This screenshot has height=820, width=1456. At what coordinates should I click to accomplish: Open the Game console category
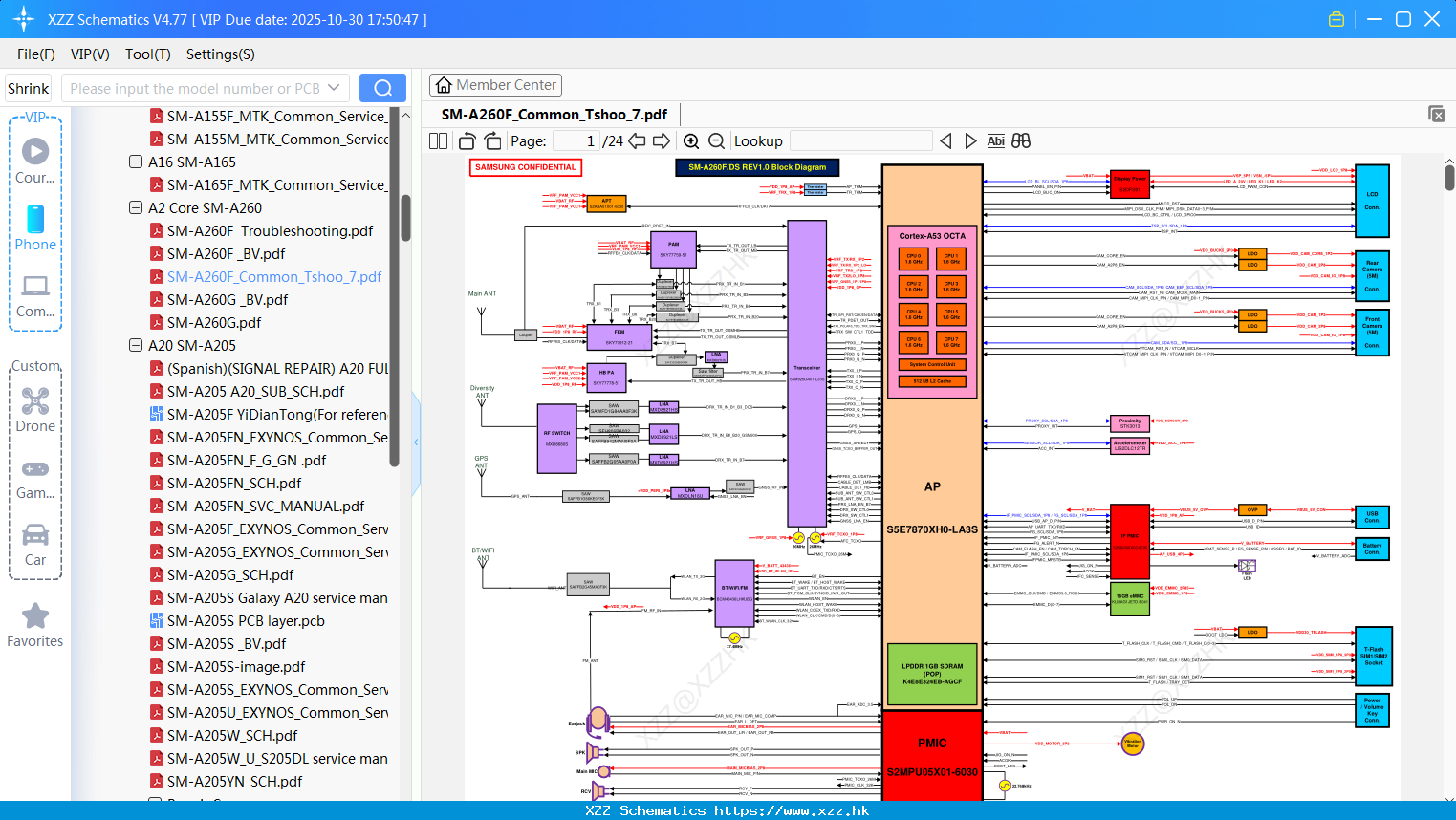coord(35,478)
